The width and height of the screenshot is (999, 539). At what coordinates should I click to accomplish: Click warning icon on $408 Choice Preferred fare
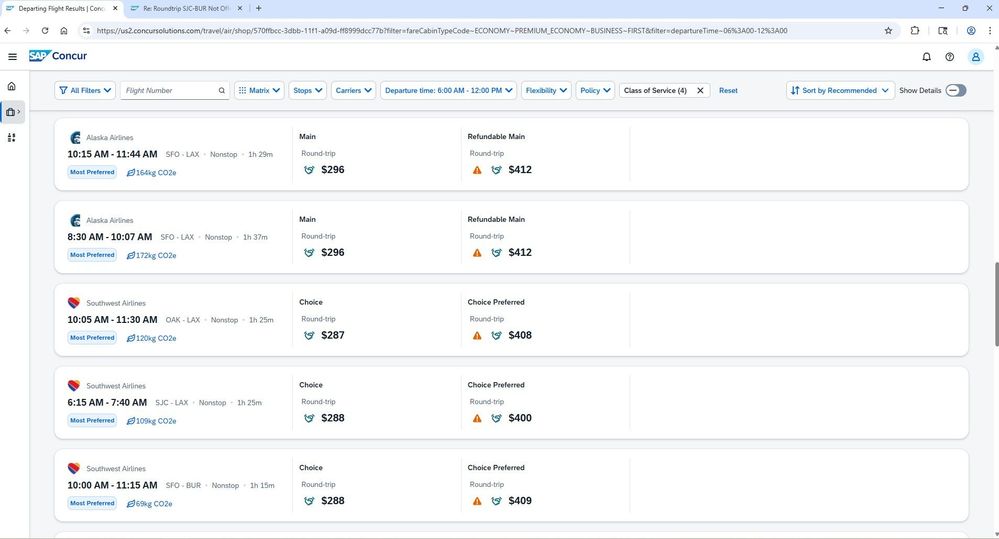coord(477,336)
